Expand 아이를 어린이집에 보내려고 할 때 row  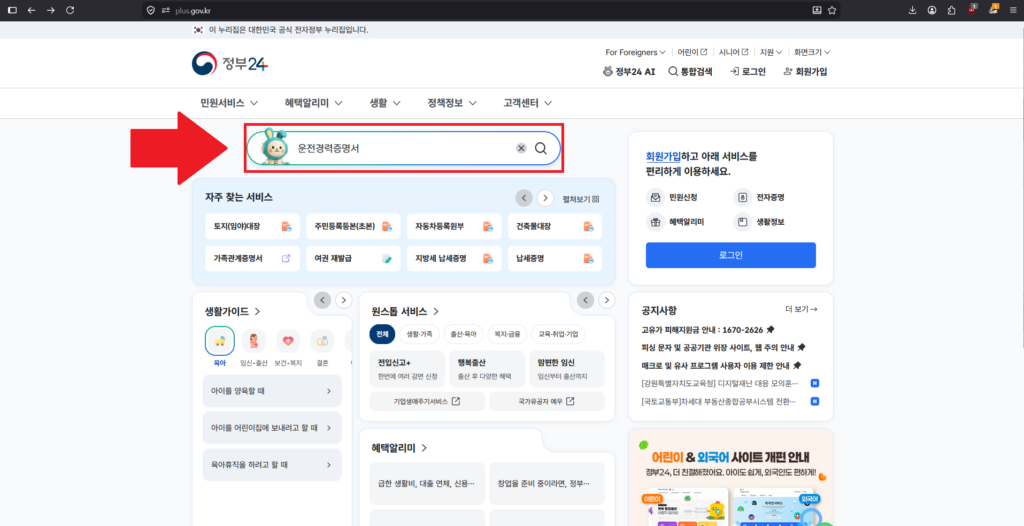(272, 428)
